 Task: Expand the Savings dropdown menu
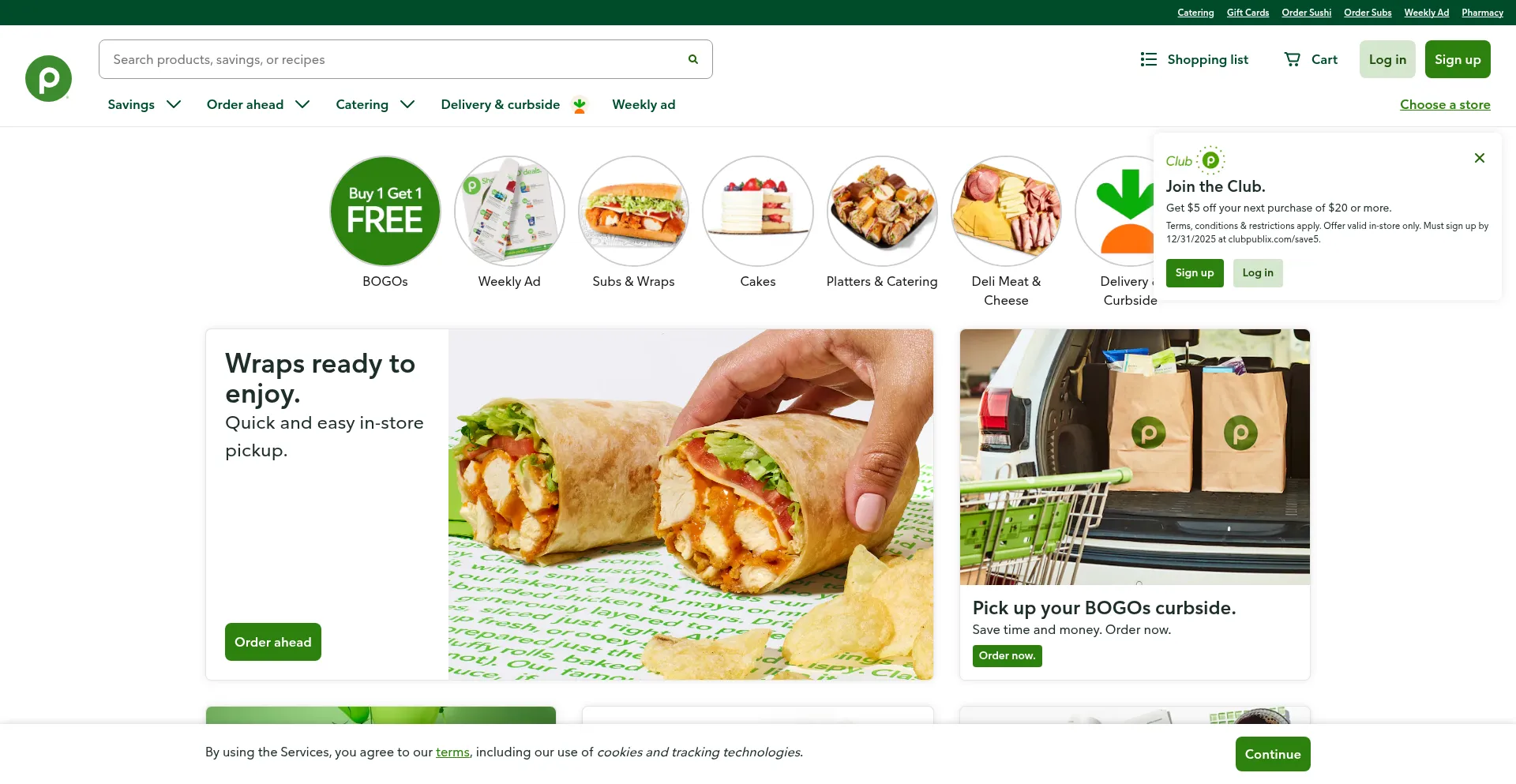pos(144,104)
